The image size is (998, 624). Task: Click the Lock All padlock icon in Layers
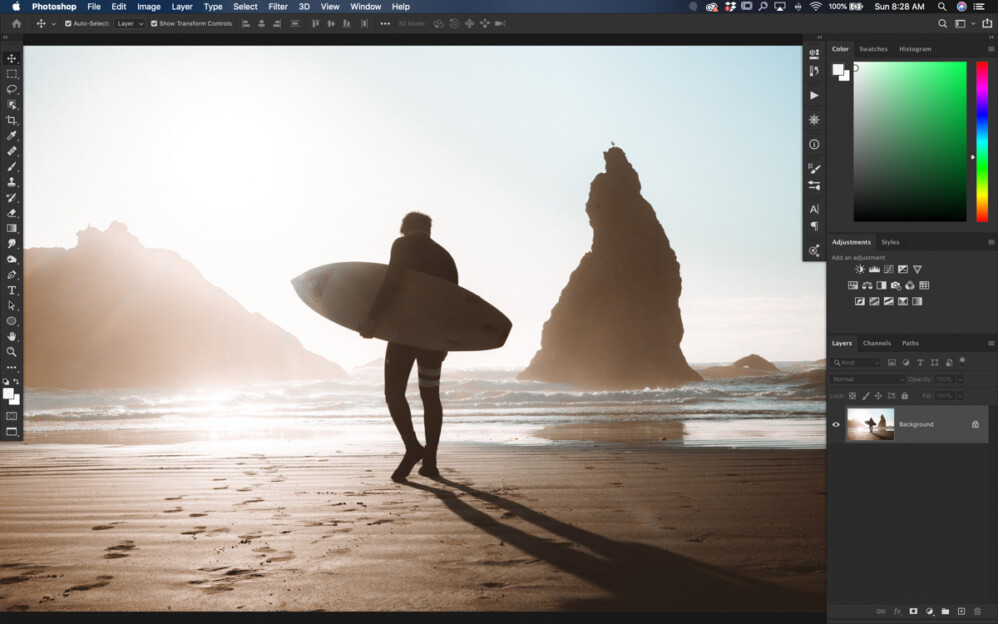pyautogui.click(x=904, y=396)
